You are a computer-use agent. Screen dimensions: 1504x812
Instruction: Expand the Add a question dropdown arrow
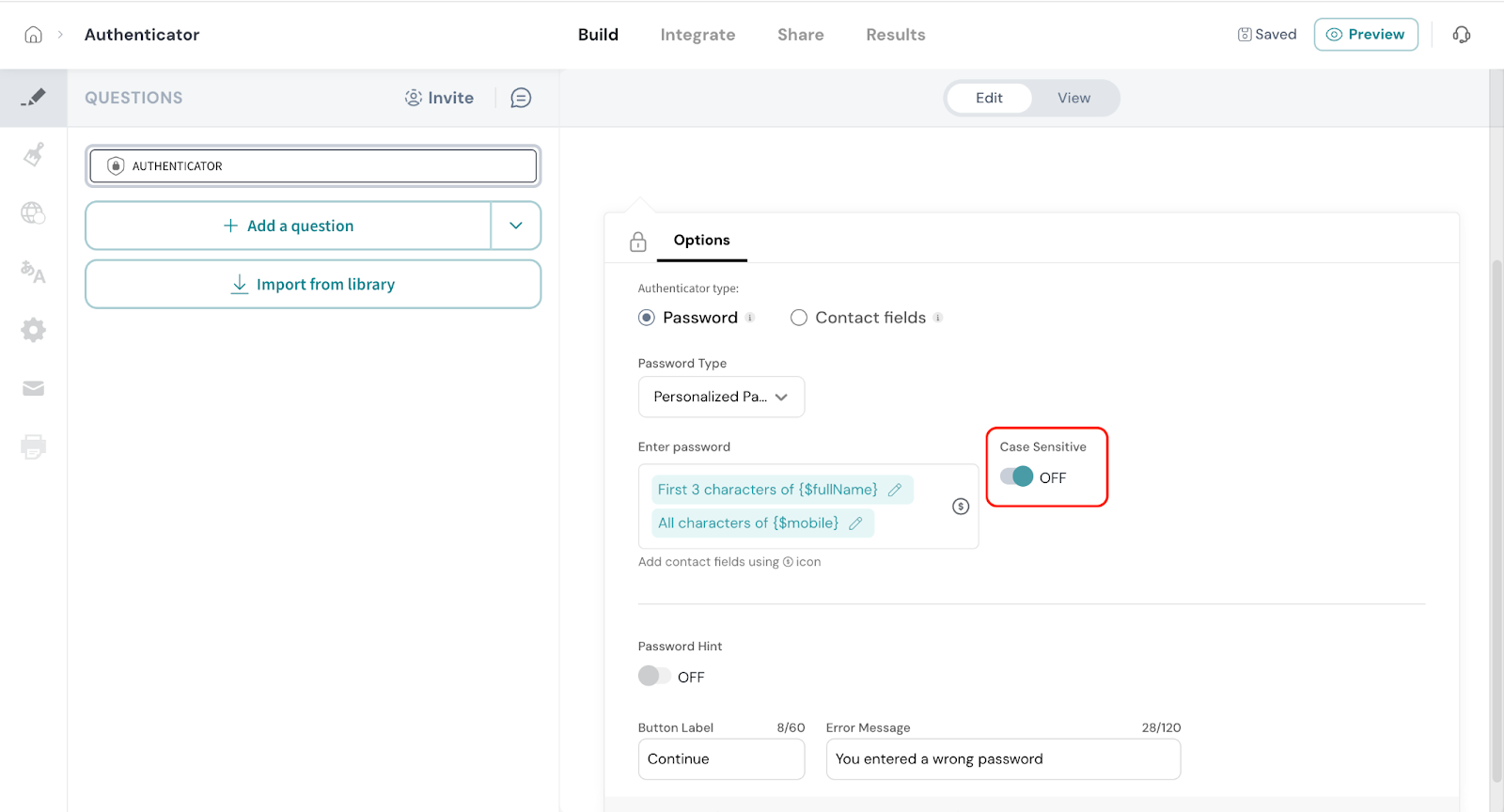point(516,226)
